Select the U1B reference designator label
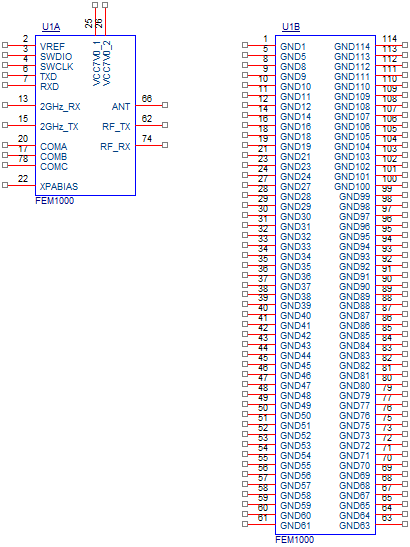This screenshot has height=547, width=410. [291, 27]
